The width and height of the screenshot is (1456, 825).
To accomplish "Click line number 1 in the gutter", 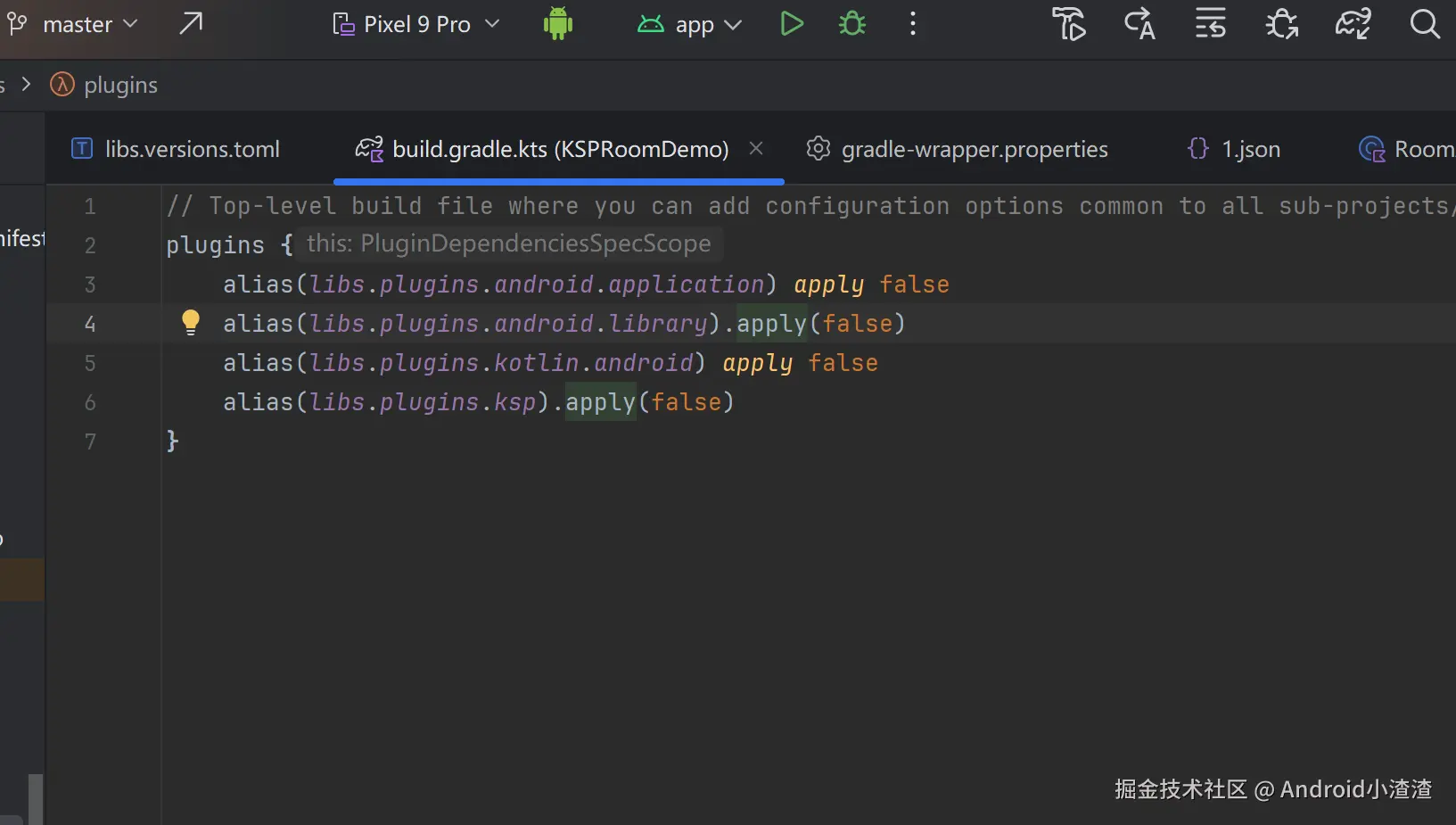I will [90, 207].
